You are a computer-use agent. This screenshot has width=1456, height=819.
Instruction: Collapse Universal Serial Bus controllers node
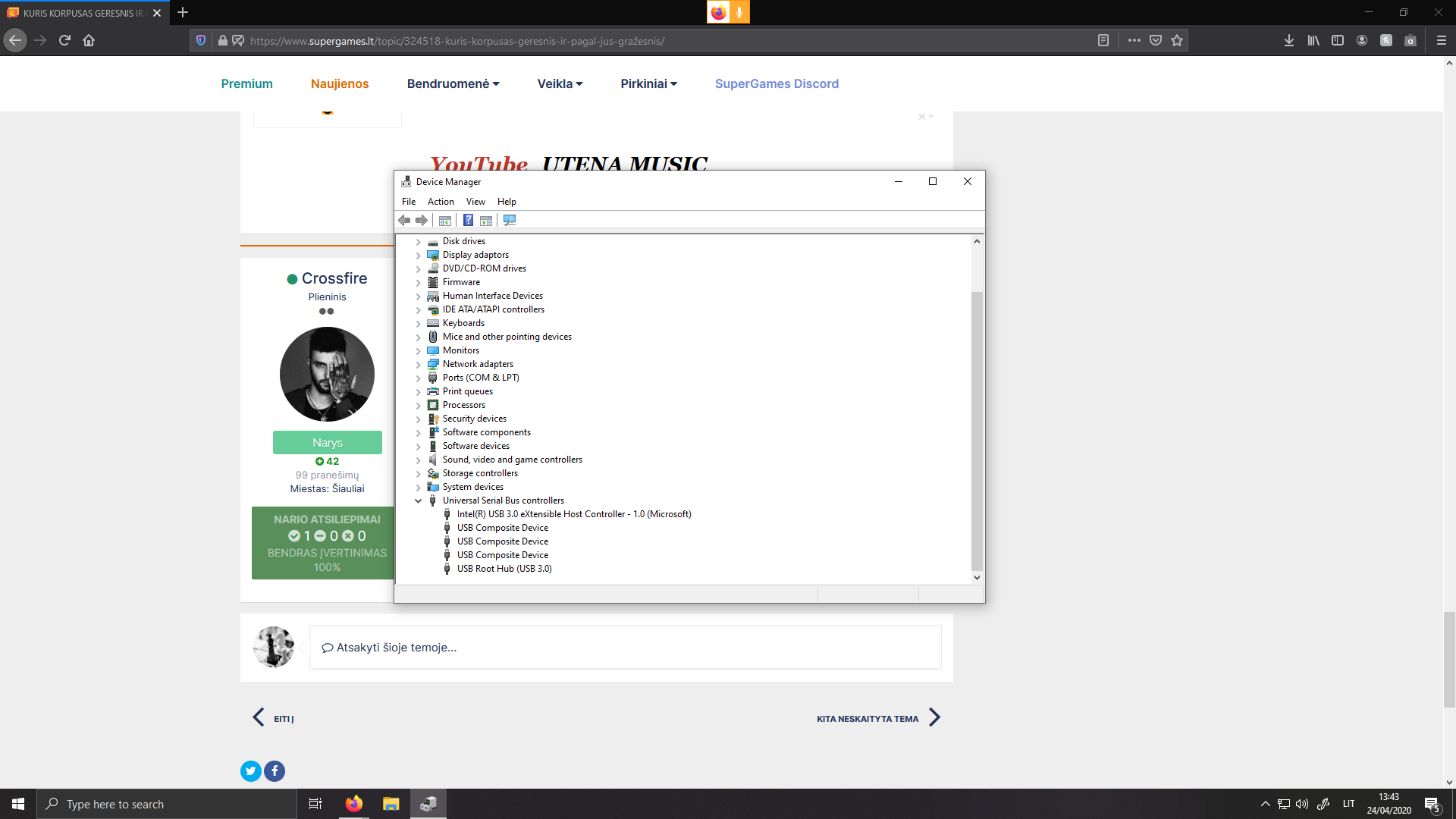(418, 500)
